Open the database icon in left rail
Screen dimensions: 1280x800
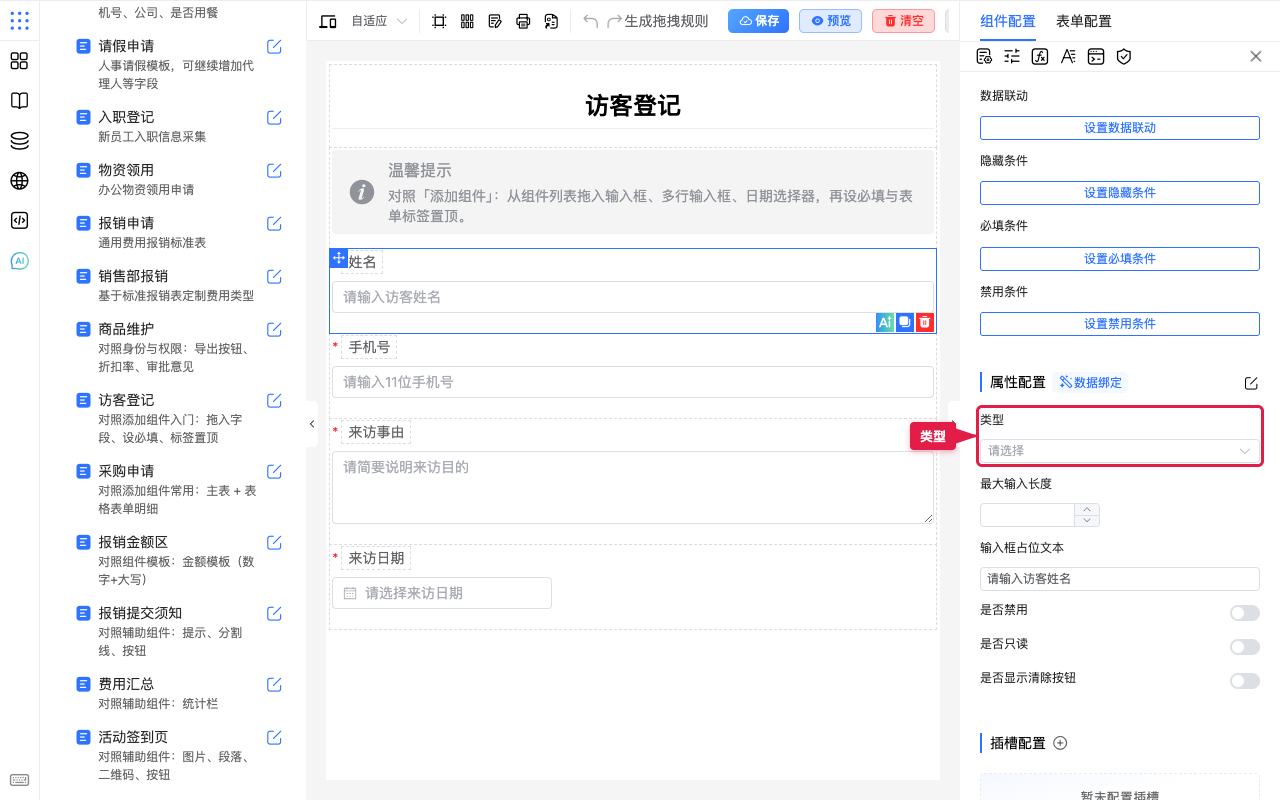click(19, 141)
